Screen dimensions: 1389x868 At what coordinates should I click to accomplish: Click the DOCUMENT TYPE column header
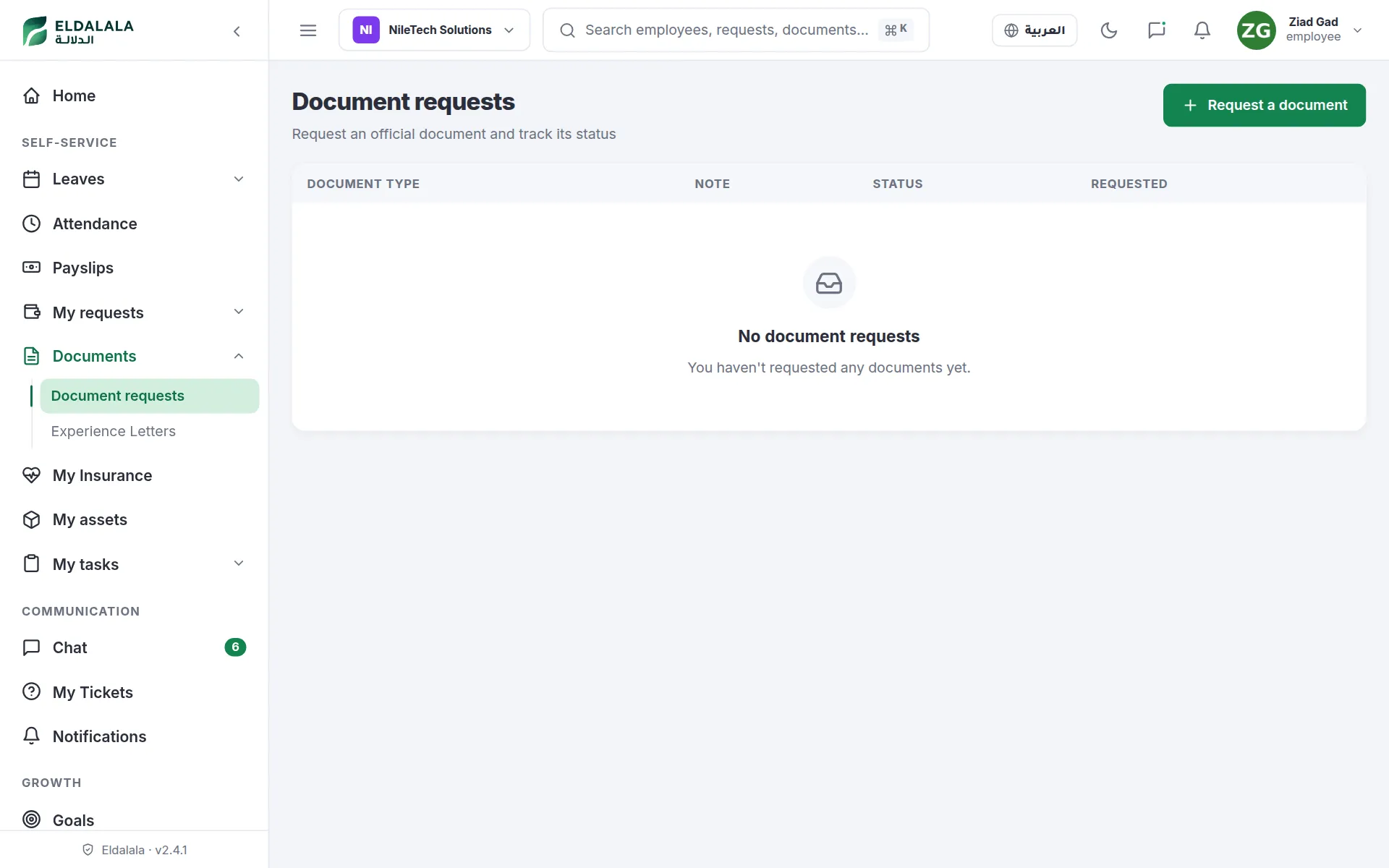tap(363, 184)
